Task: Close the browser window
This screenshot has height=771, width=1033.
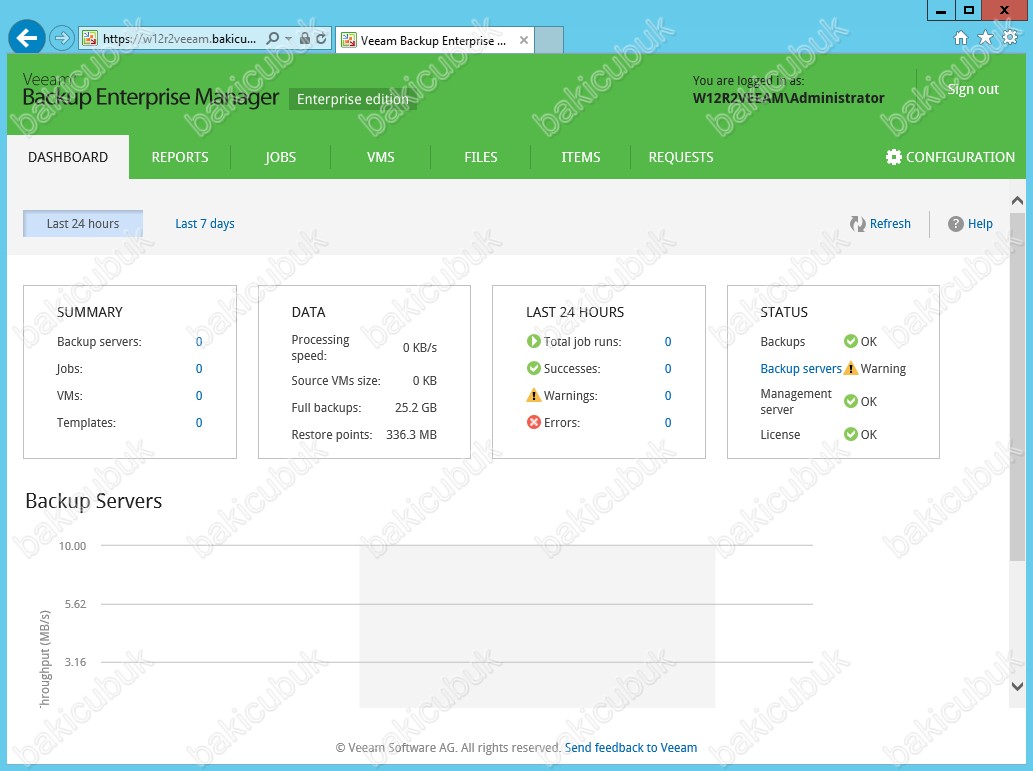Action: click(1005, 11)
